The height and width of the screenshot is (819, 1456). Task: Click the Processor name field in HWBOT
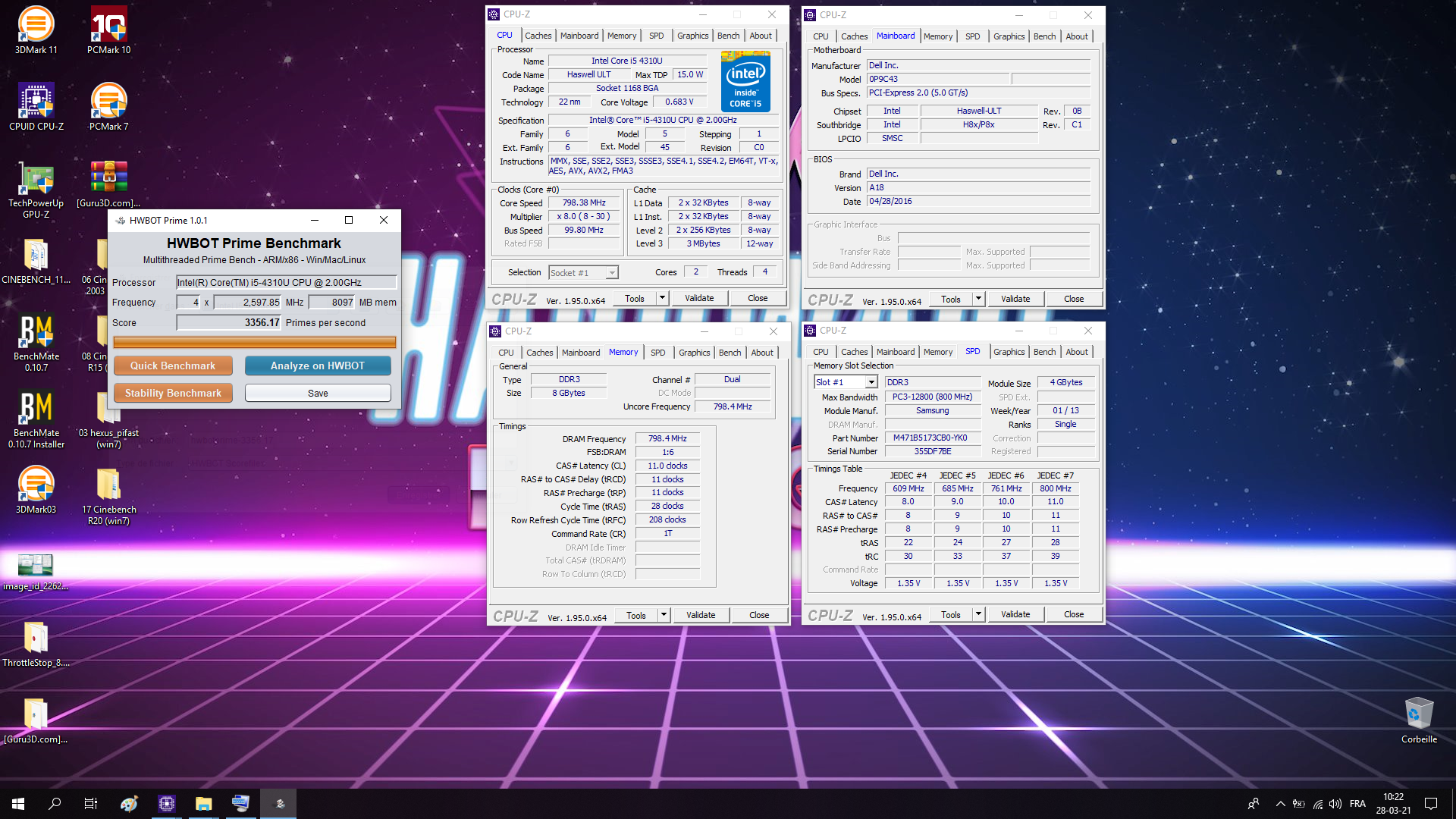click(x=286, y=282)
